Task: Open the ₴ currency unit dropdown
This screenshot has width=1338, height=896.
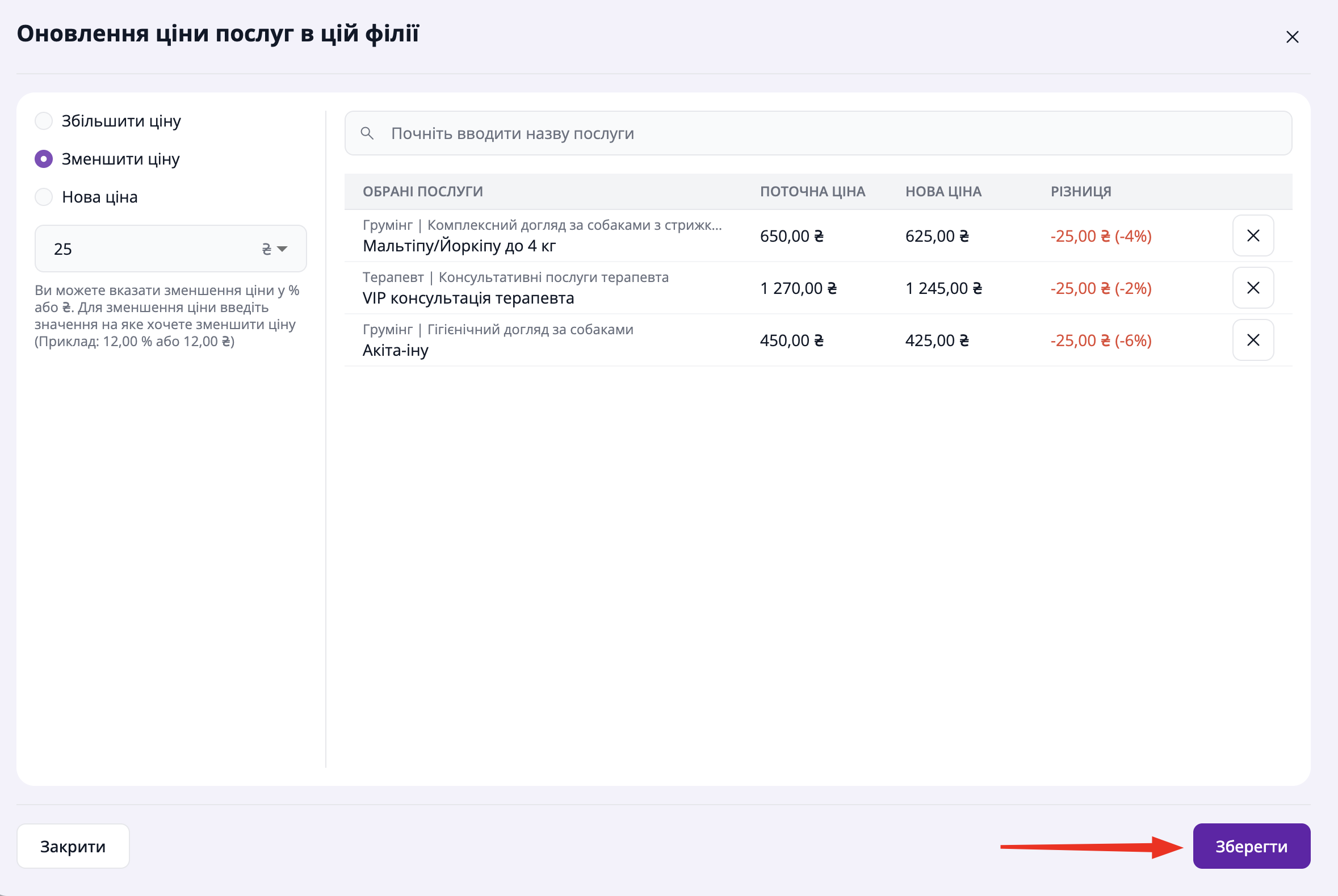Action: pos(275,249)
